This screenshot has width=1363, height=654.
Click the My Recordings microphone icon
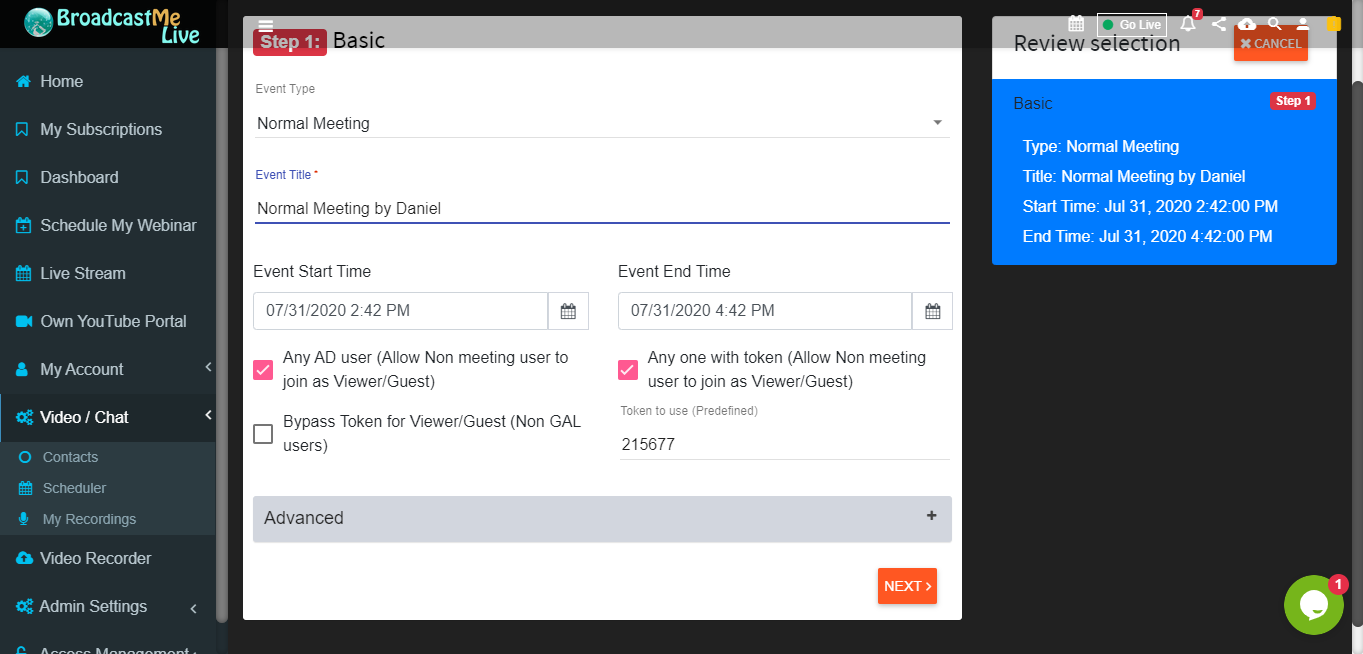tap(25, 519)
